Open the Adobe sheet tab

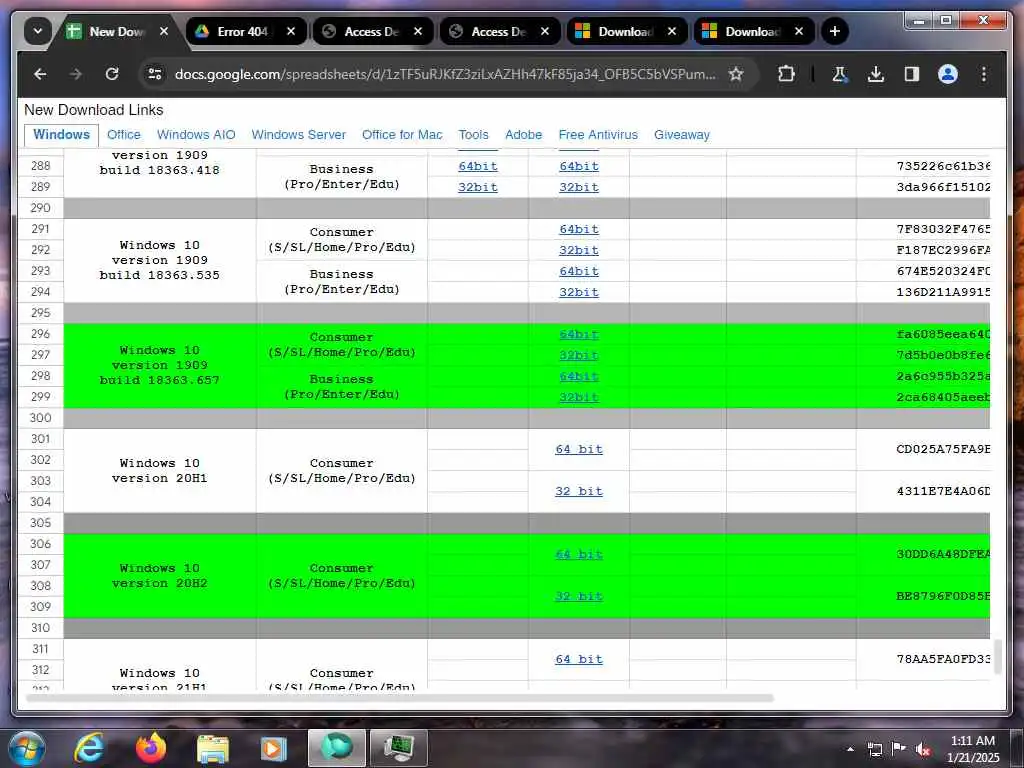click(x=523, y=135)
